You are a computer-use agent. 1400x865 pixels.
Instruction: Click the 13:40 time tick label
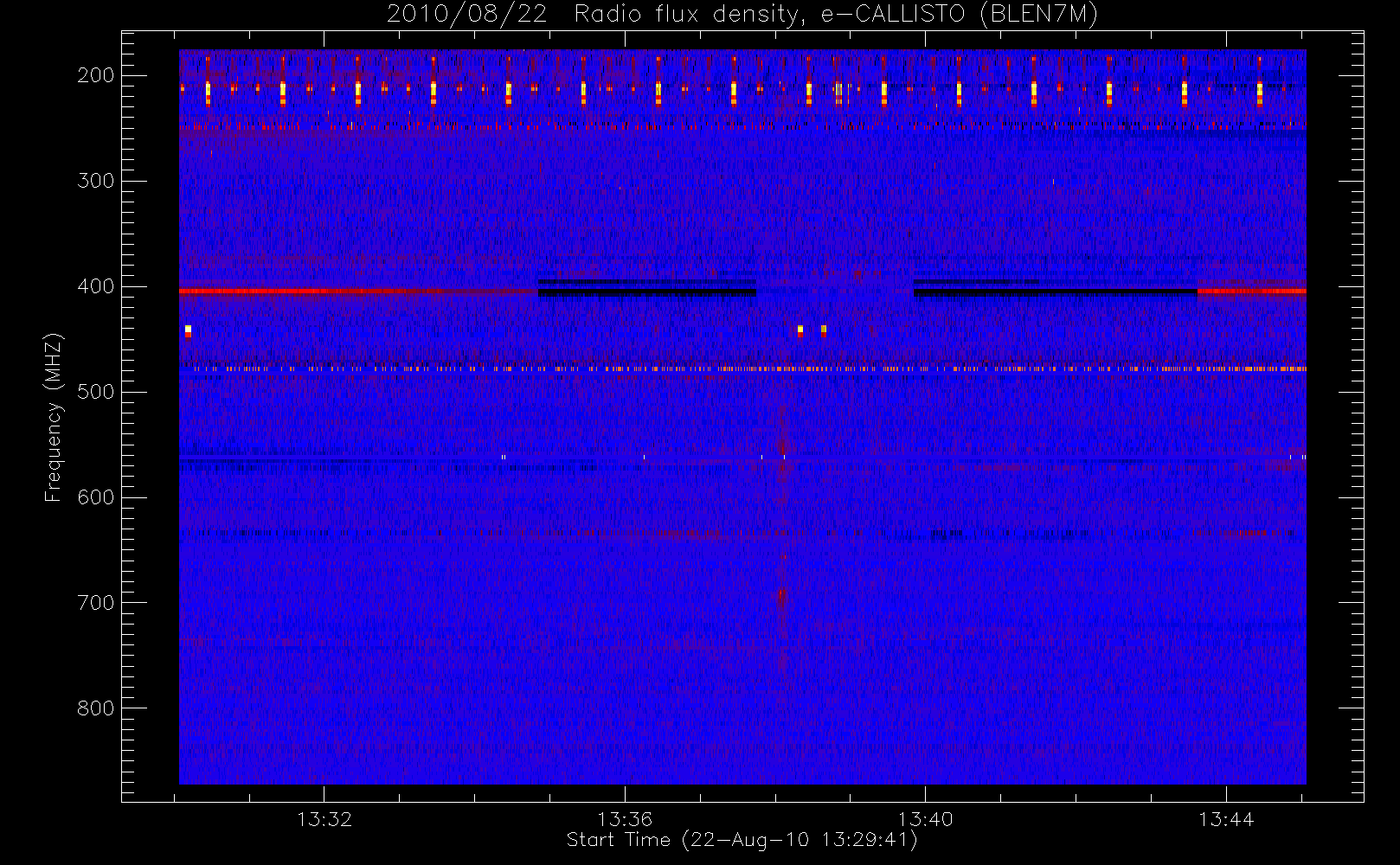pyautogui.click(x=925, y=819)
